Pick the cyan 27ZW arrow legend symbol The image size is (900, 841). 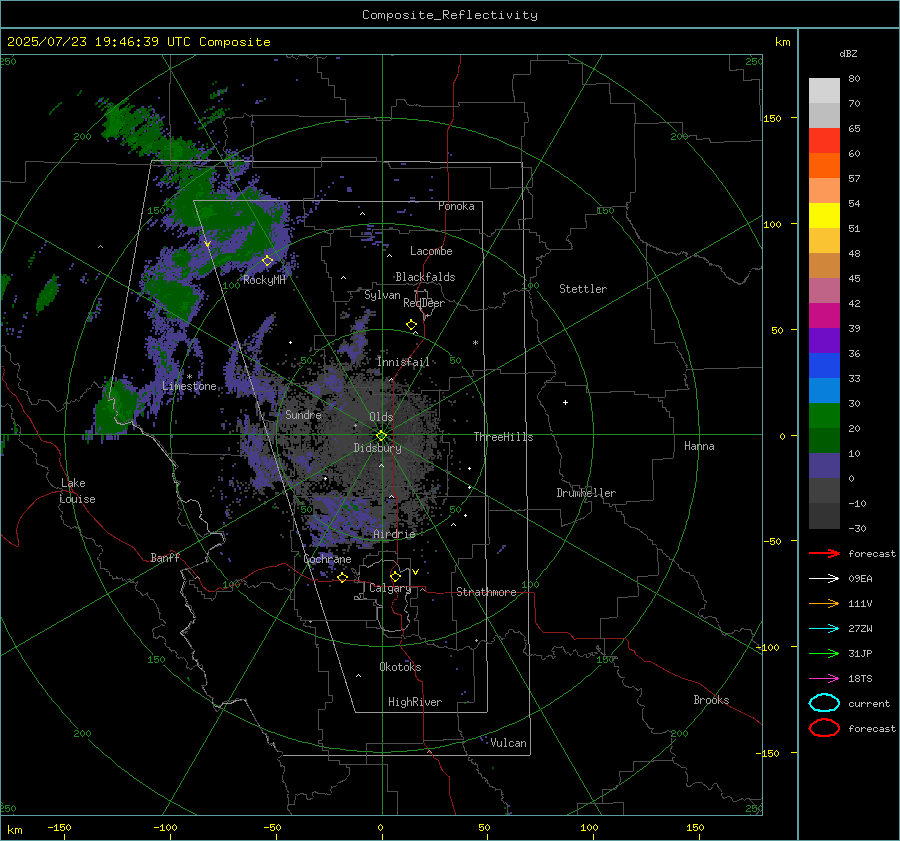[824, 629]
